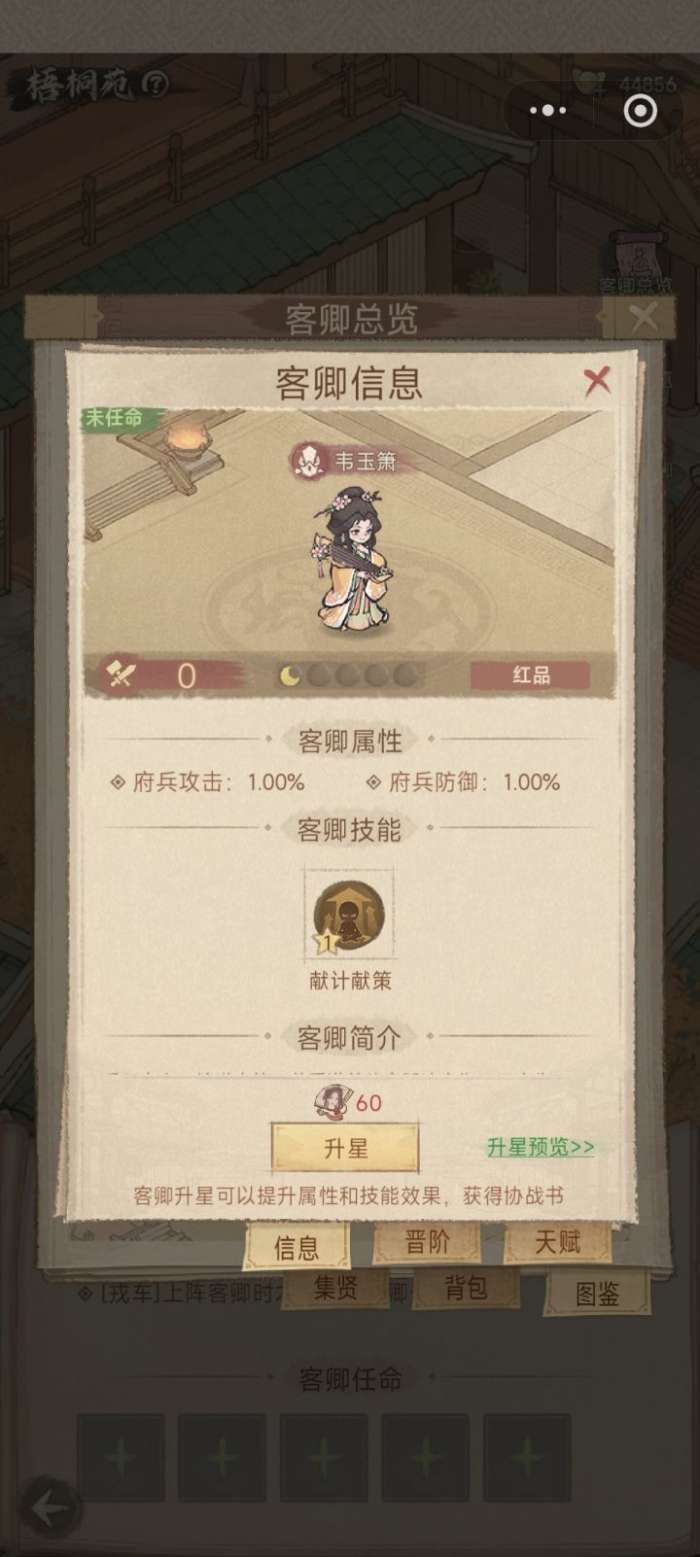
Task: Add a guest in first 客卿任命 slot
Action: [x=121, y=1457]
